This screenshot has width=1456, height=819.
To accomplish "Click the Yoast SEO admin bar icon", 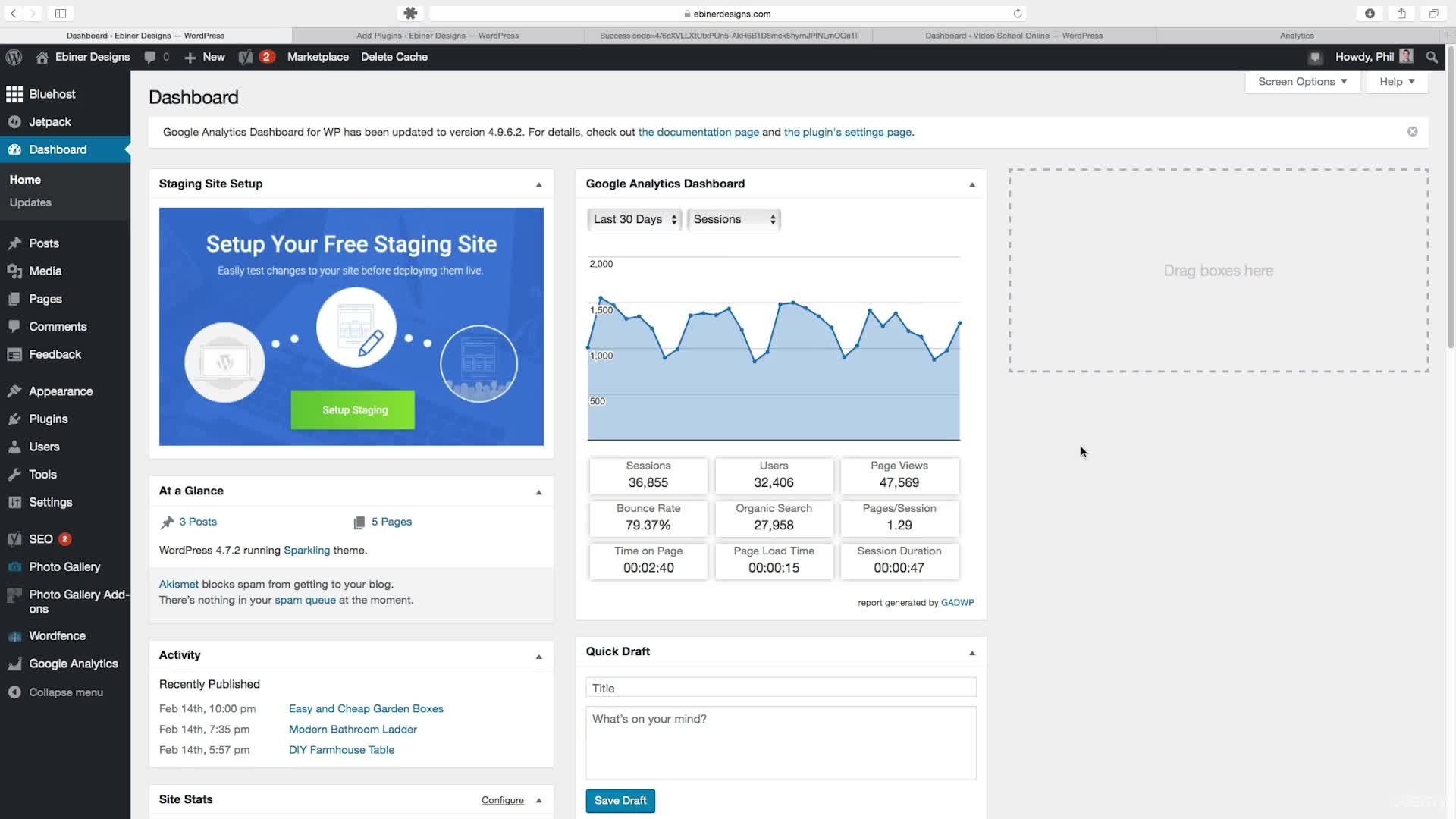I will (x=245, y=57).
